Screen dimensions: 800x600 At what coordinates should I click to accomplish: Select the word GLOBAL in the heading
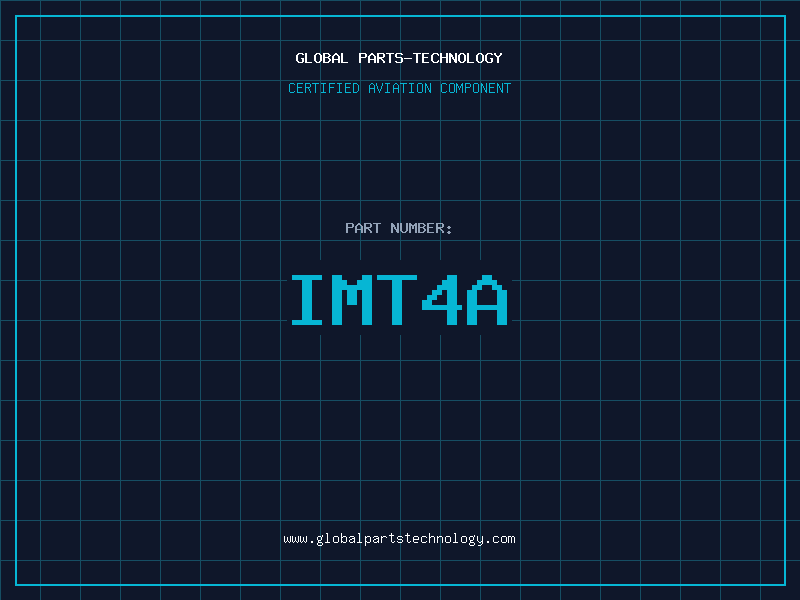(322, 58)
